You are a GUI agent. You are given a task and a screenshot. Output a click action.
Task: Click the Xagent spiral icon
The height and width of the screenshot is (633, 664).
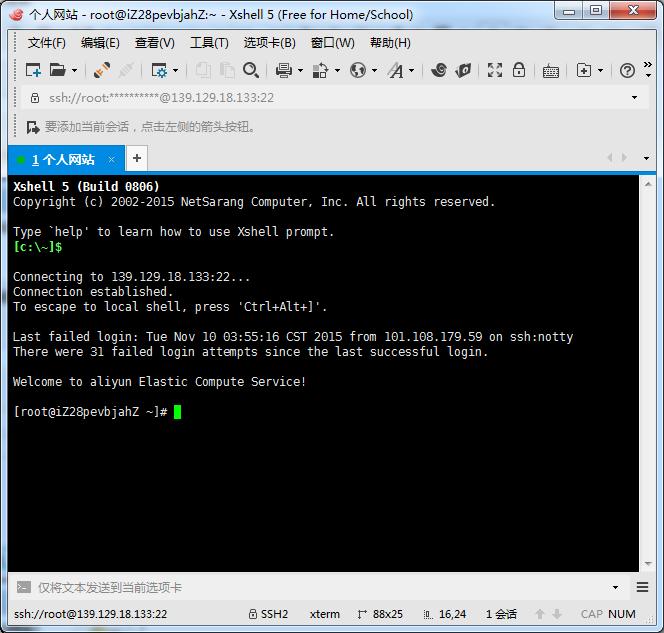coord(438,70)
